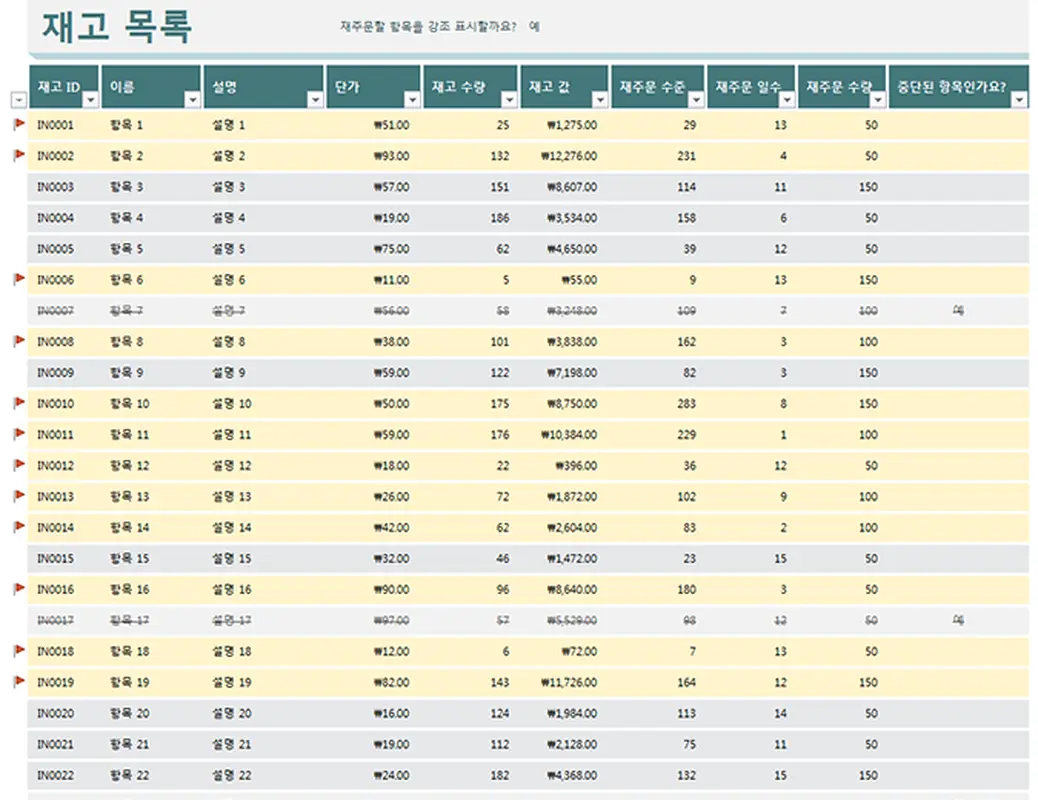Viewport: 1038px width, 800px height.
Task: Open the flag column filter dropdown
Action: coord(19,99)
